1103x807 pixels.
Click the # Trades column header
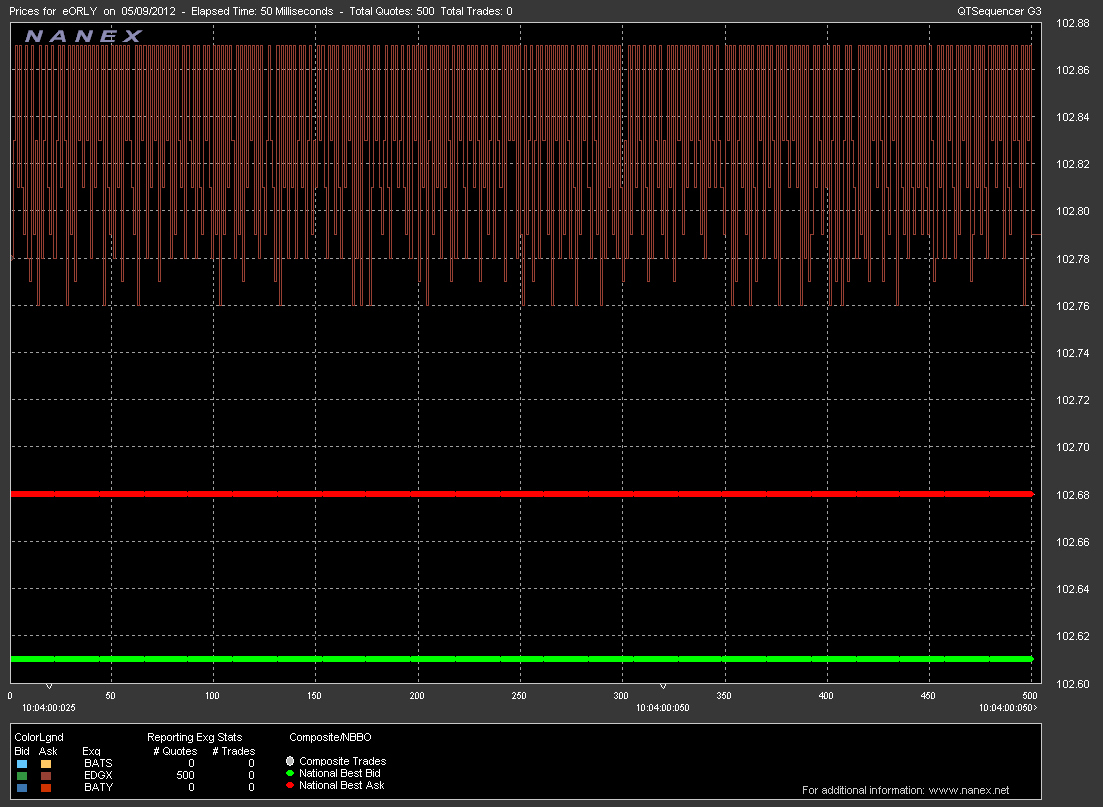234,751
